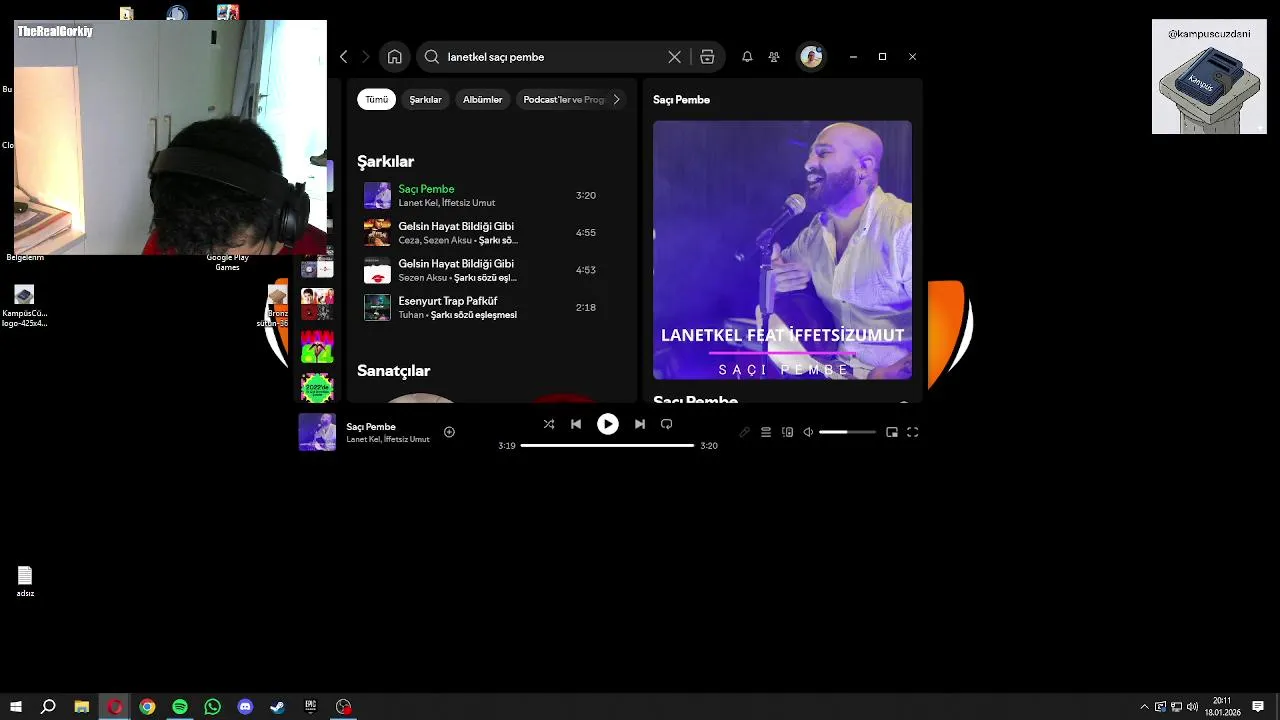
Task: Select the Şarkılar filter chip
Action: 425,100
